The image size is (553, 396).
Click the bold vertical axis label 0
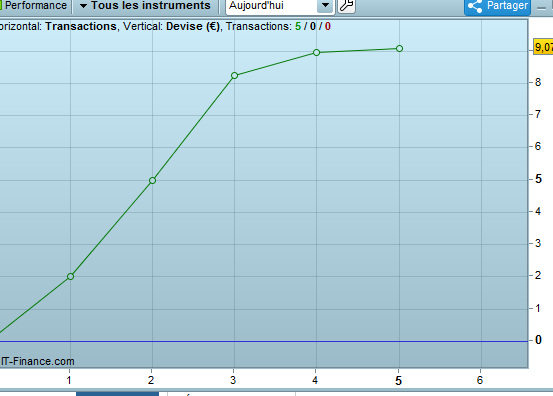pyautogui.click(x=538, y=340)
